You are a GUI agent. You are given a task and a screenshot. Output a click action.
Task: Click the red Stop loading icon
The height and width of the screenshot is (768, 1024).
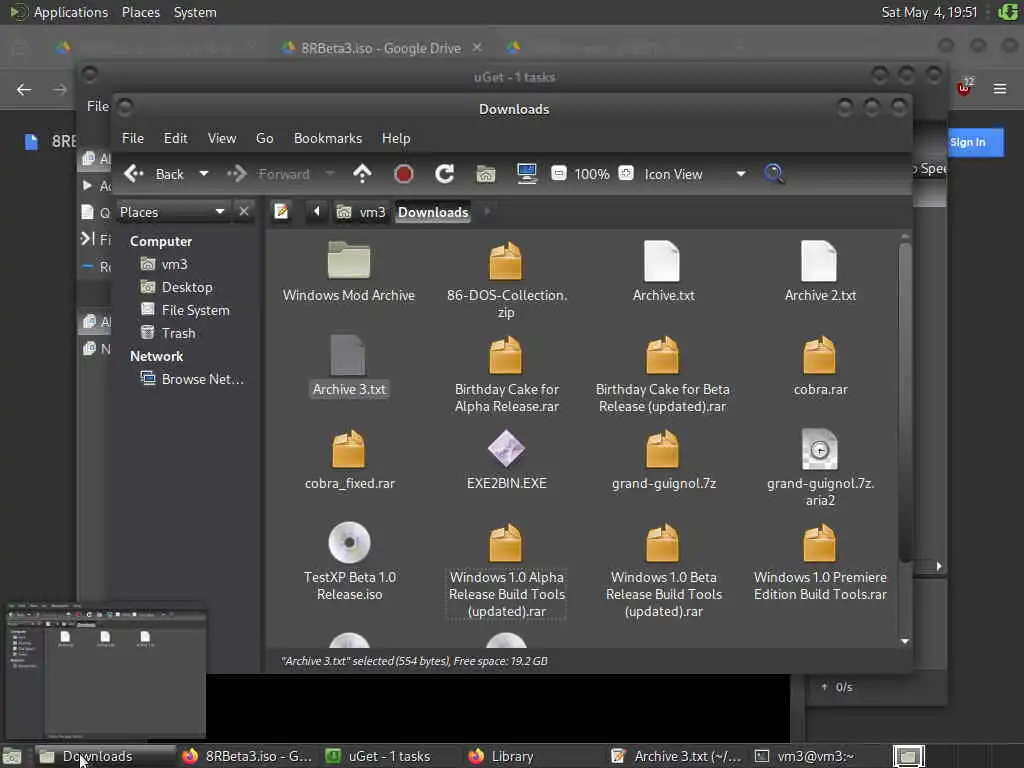coord(404,174)
